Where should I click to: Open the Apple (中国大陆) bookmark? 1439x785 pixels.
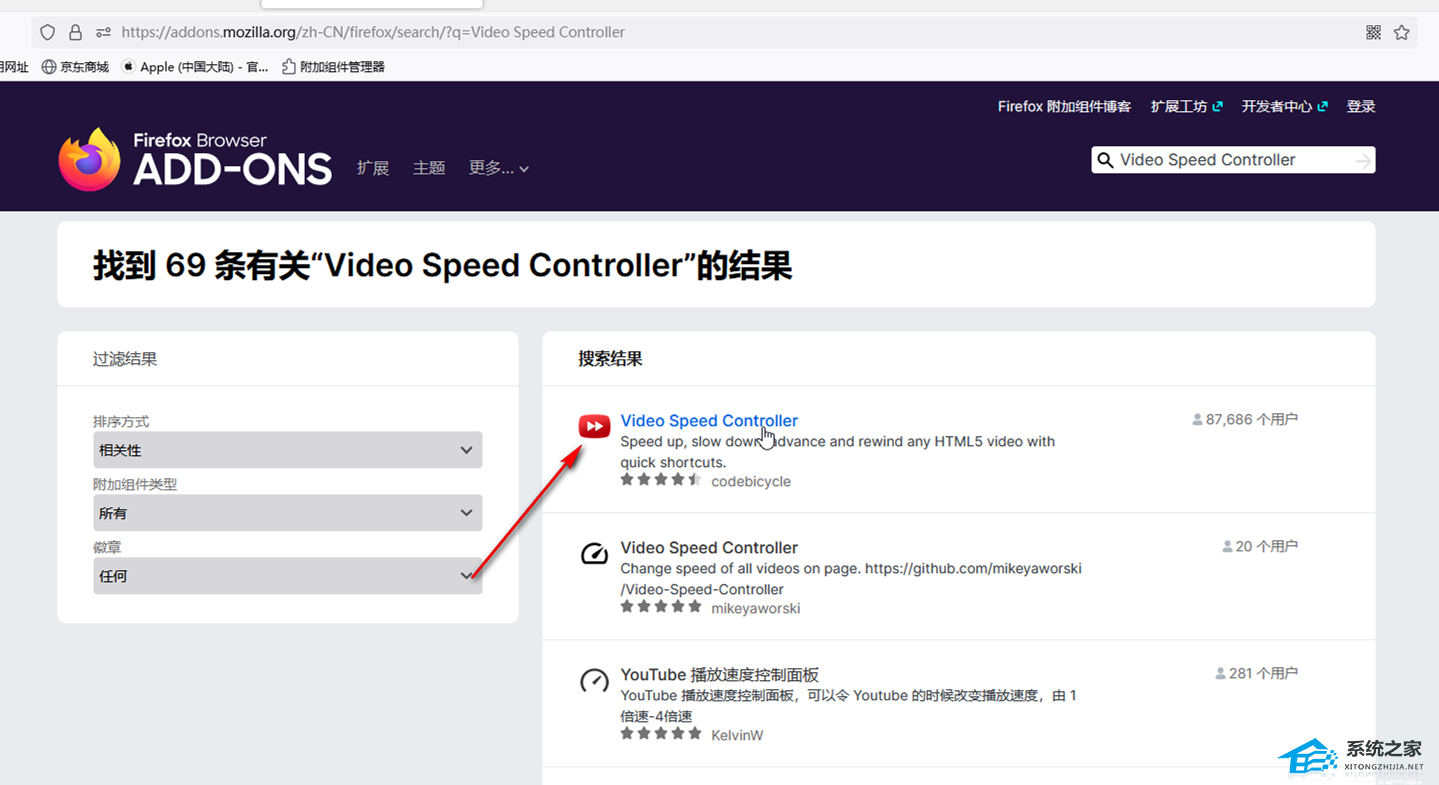[x=195, y=67]
